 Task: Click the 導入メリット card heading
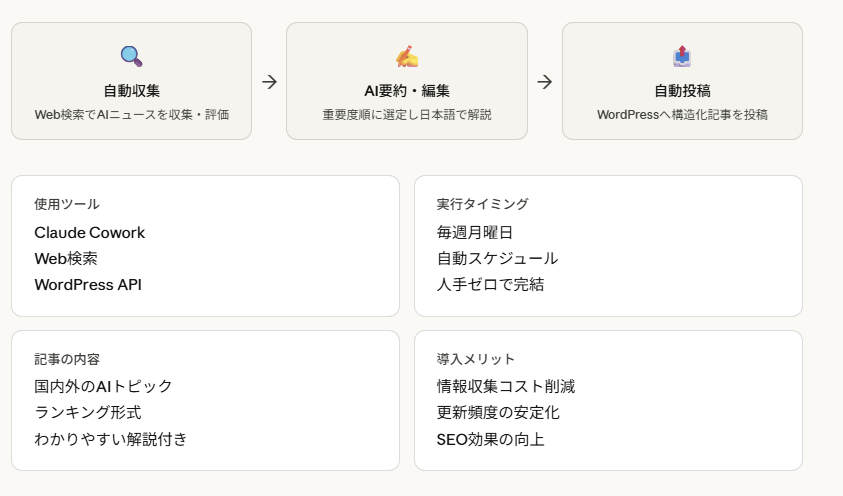point(476,359)
